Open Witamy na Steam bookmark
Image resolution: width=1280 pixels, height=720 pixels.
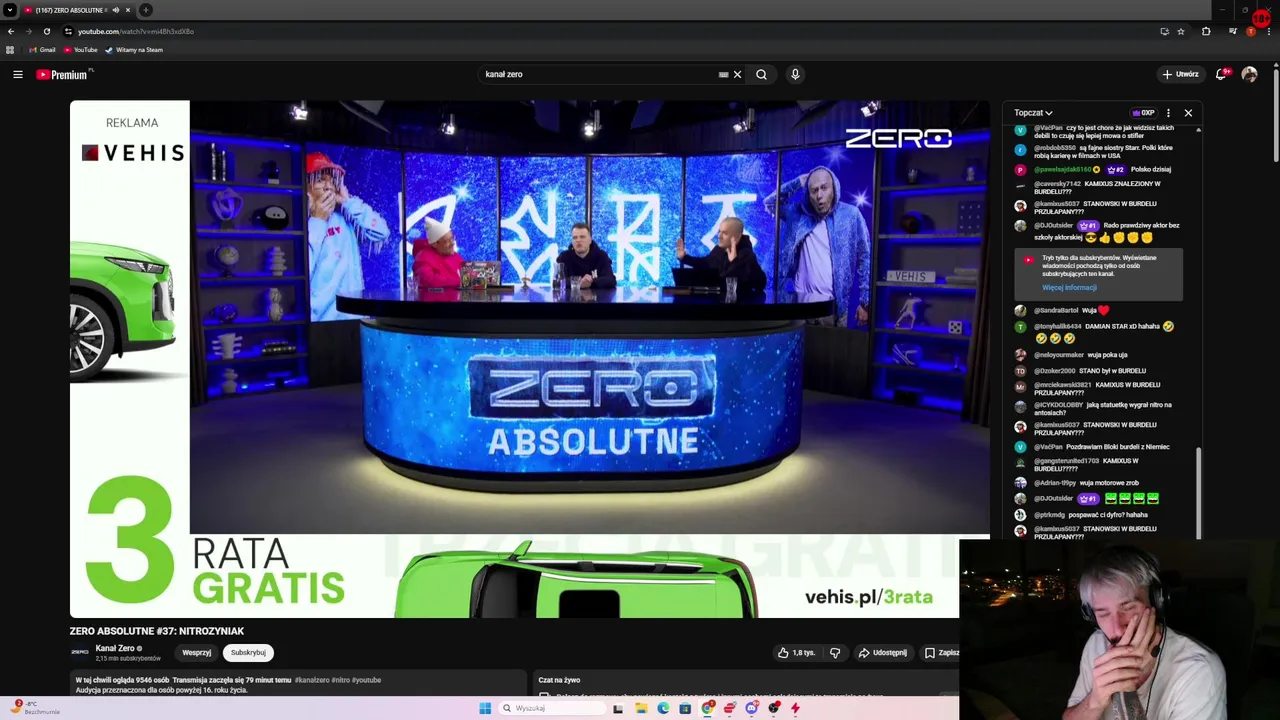tap(134, 50)
